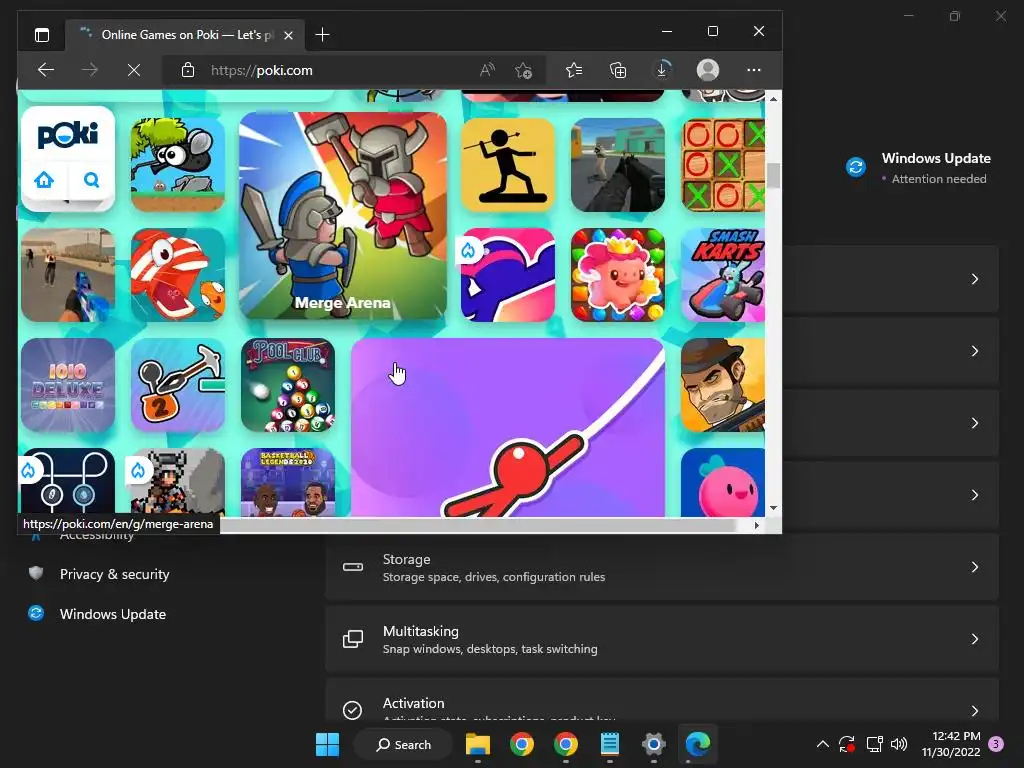This screenshot has height=768, width=1024.
Task: Open the fly cartoon game tile
Action: [x=178, y=165]
